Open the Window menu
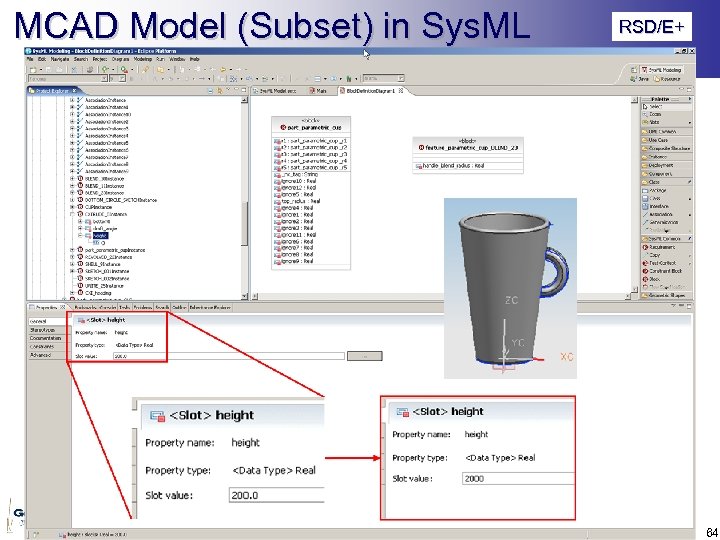The height and width of the screenshot is (540, 720). pos(177,59)
